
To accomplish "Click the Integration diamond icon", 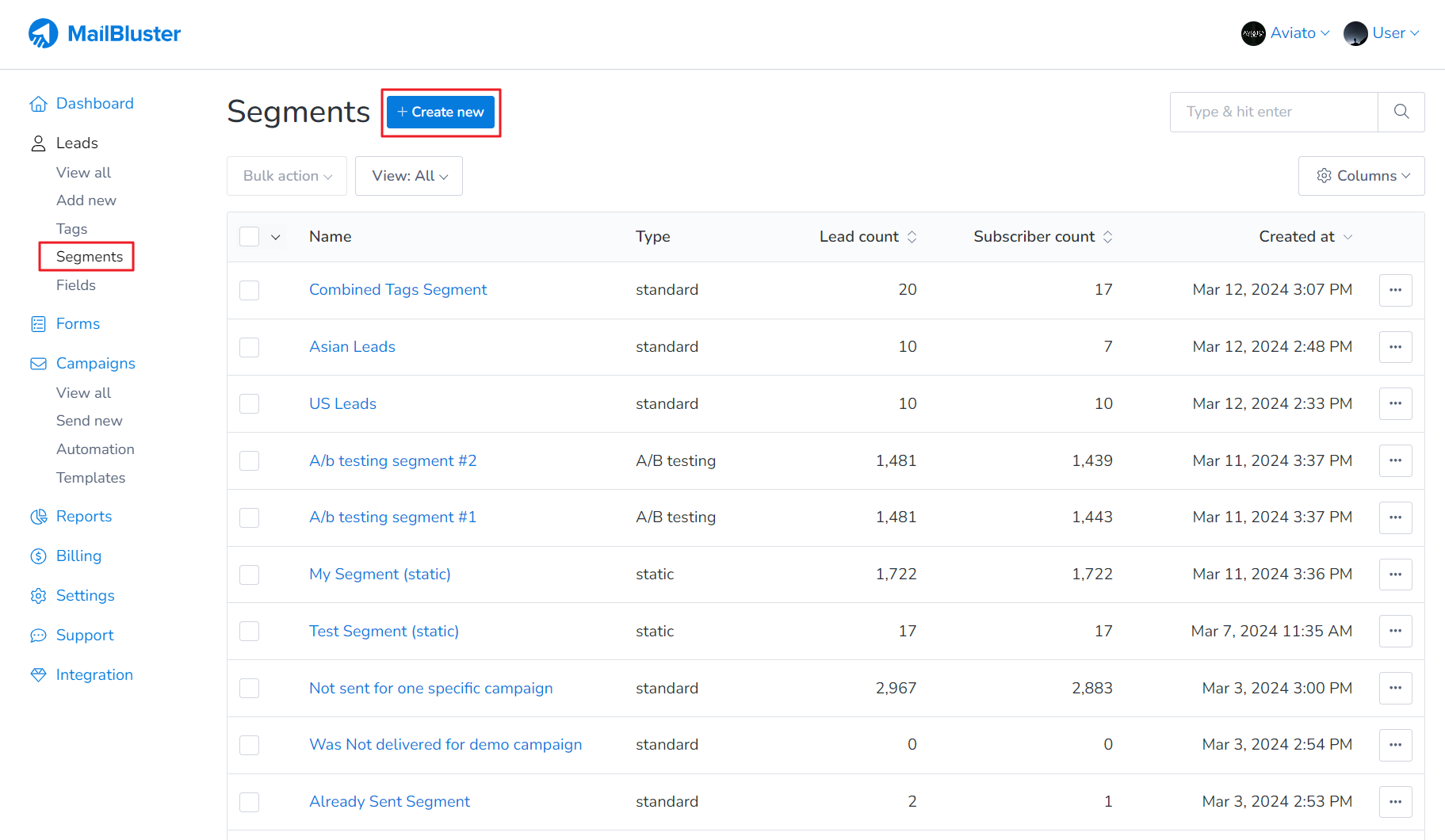I will (x=38, y=675).
